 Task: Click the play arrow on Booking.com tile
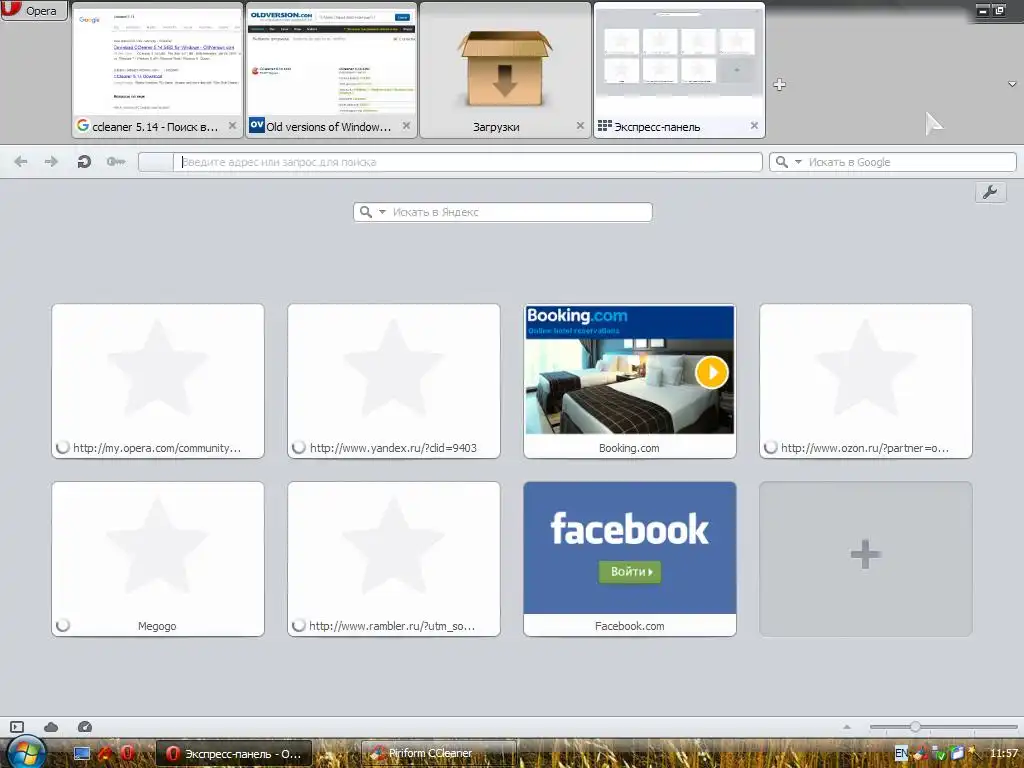(712, 372)
